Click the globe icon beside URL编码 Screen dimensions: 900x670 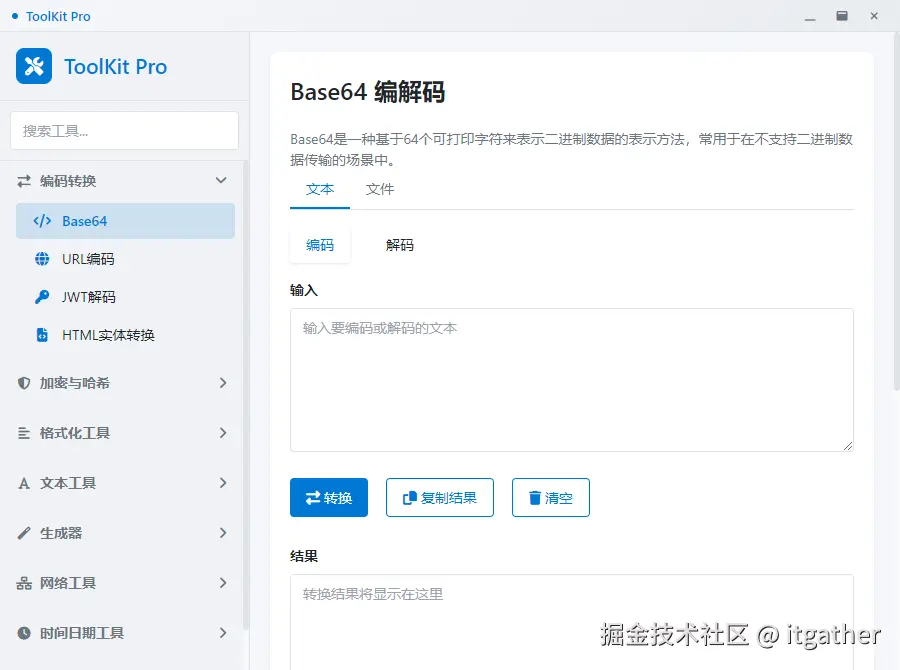click(x=42, y=259)
